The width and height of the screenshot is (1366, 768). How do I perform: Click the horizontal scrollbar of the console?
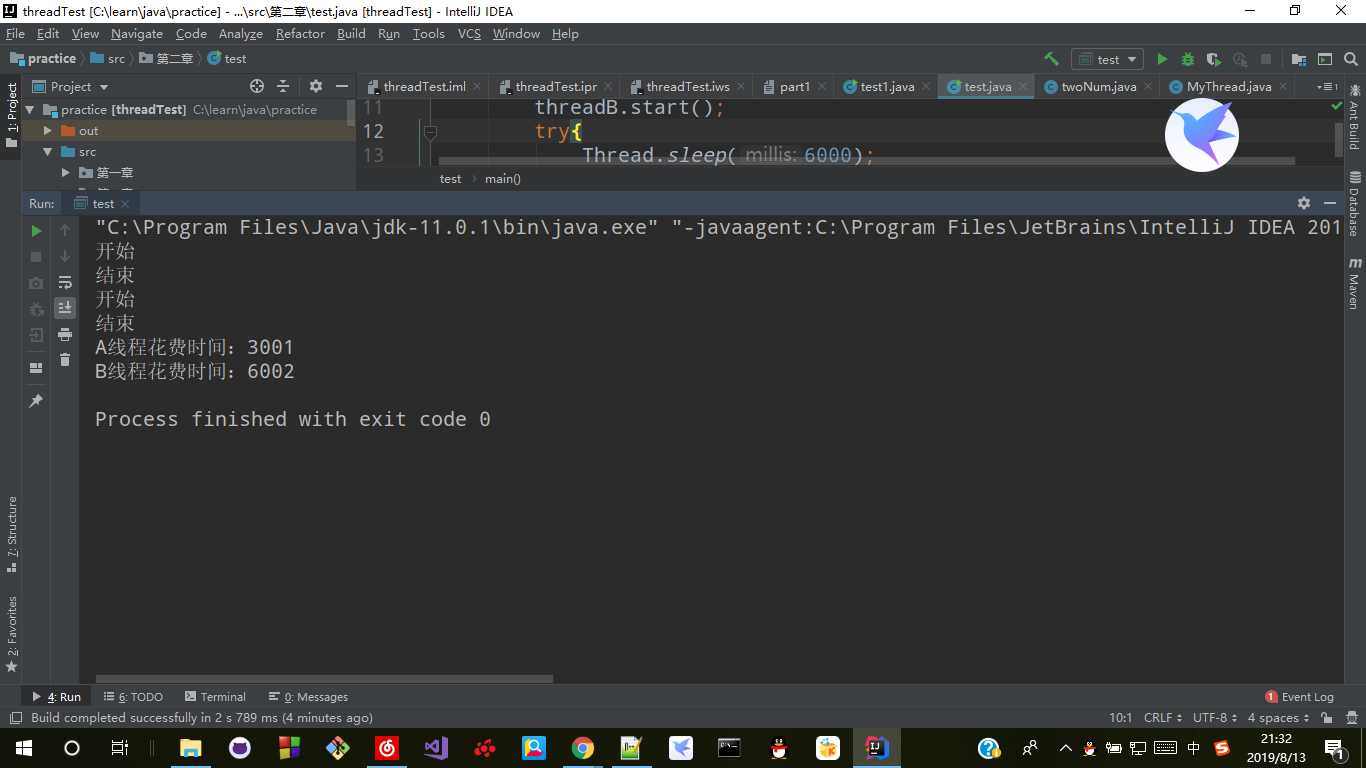324,679
